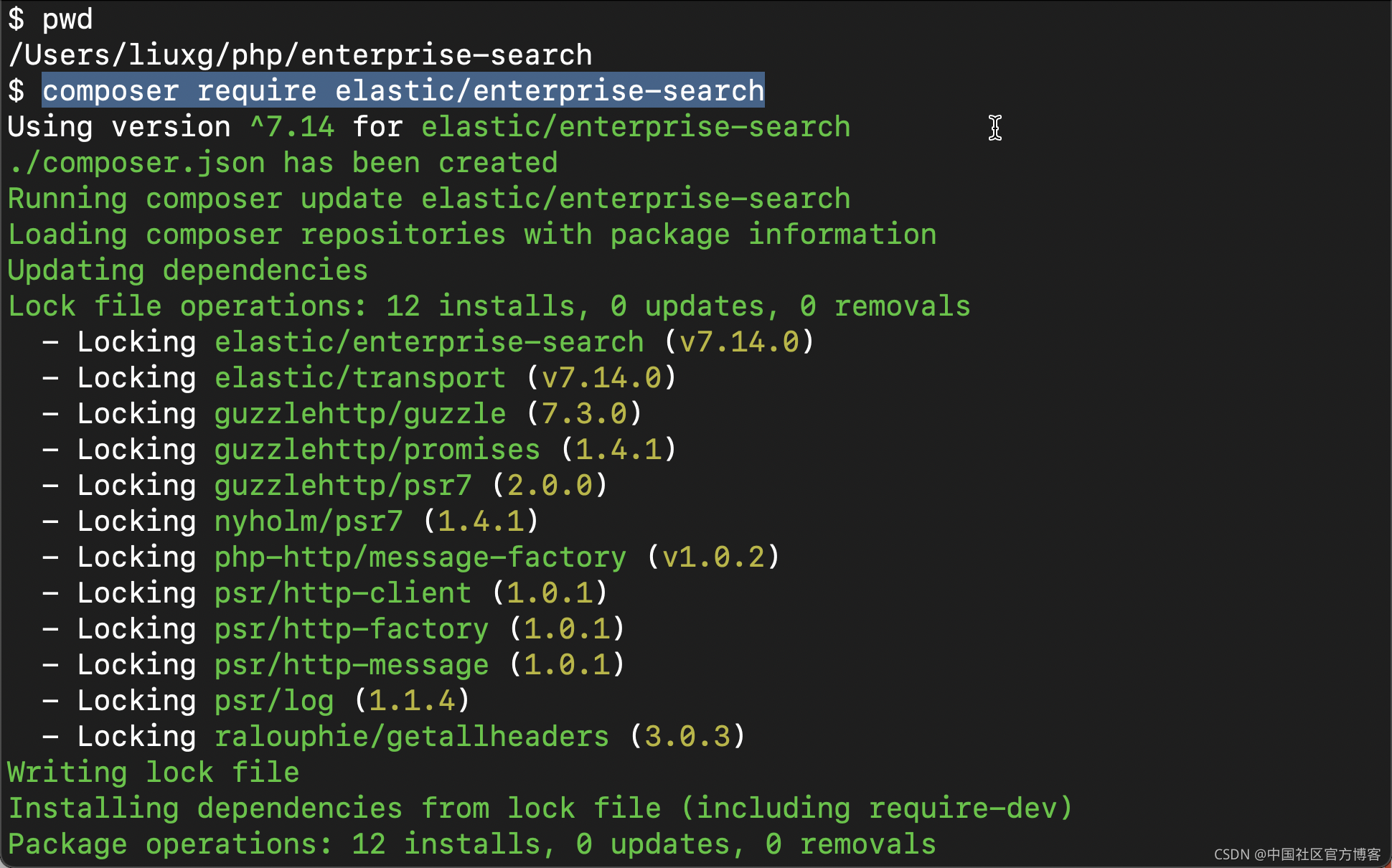This screenshot has height=868, width=1392.
Task: Click the 'nyholm/psr7' package name
Action: 309,522
